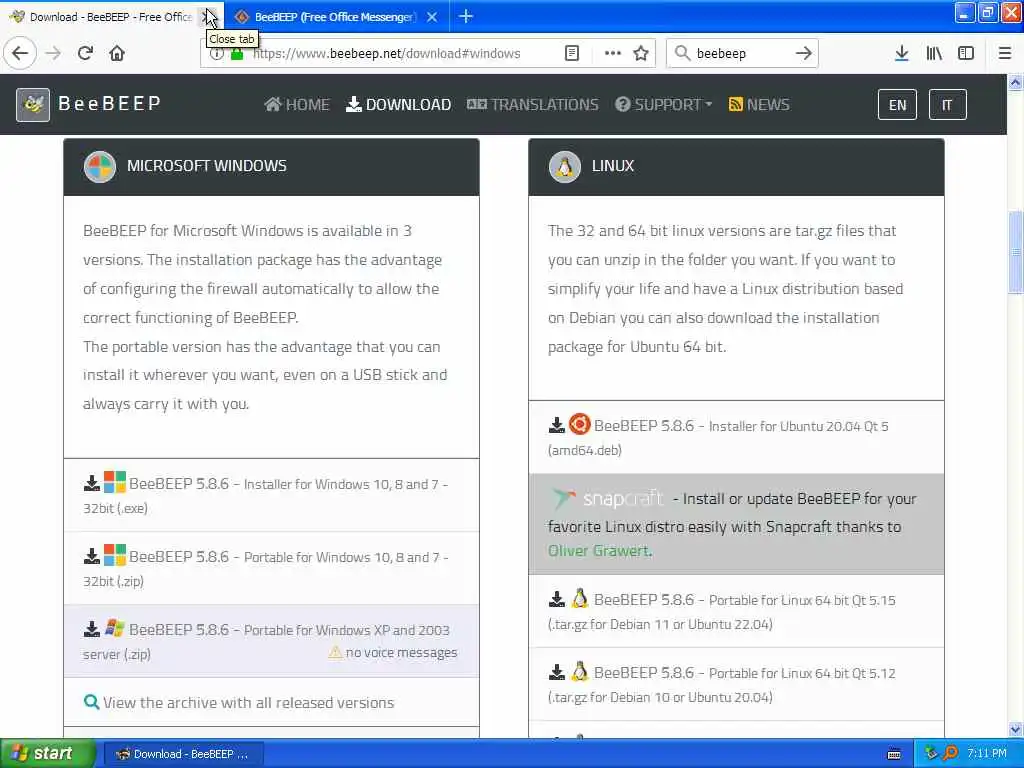The width and height of the screenshot is (1024, 768).
Task: Click the address bar URL field
Action: coord(387,54)
